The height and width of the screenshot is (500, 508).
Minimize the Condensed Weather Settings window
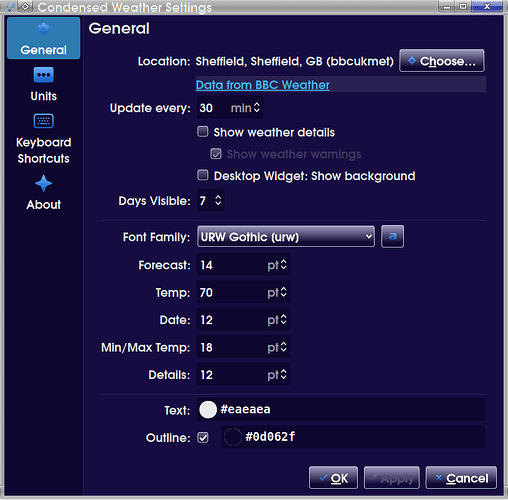tap(447, 7)
